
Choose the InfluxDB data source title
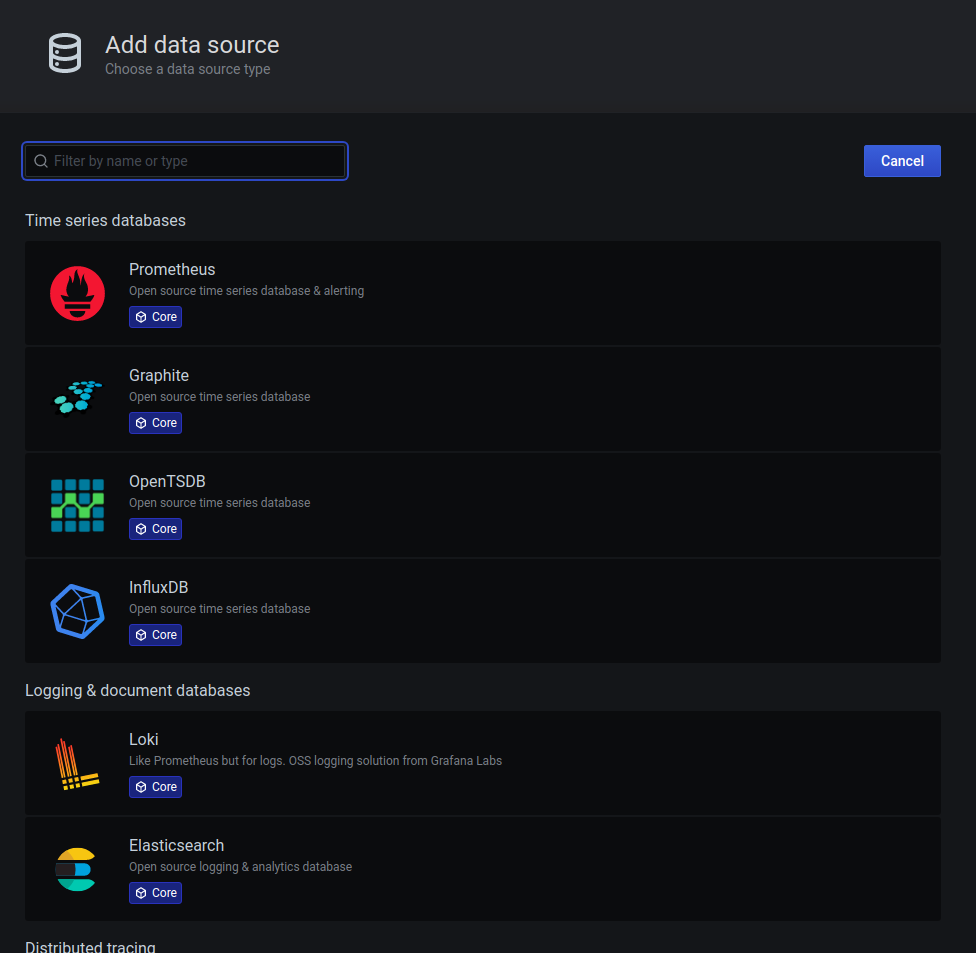tap(158, 588)
